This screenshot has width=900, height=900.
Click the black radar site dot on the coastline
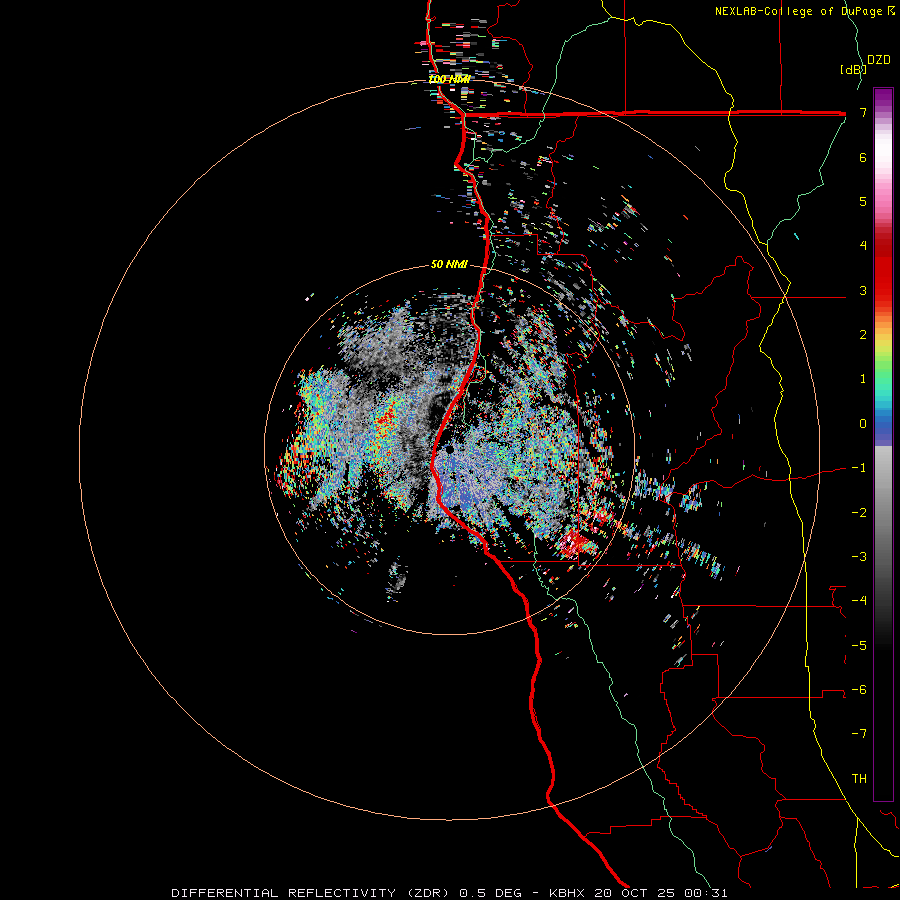[449, 449]
